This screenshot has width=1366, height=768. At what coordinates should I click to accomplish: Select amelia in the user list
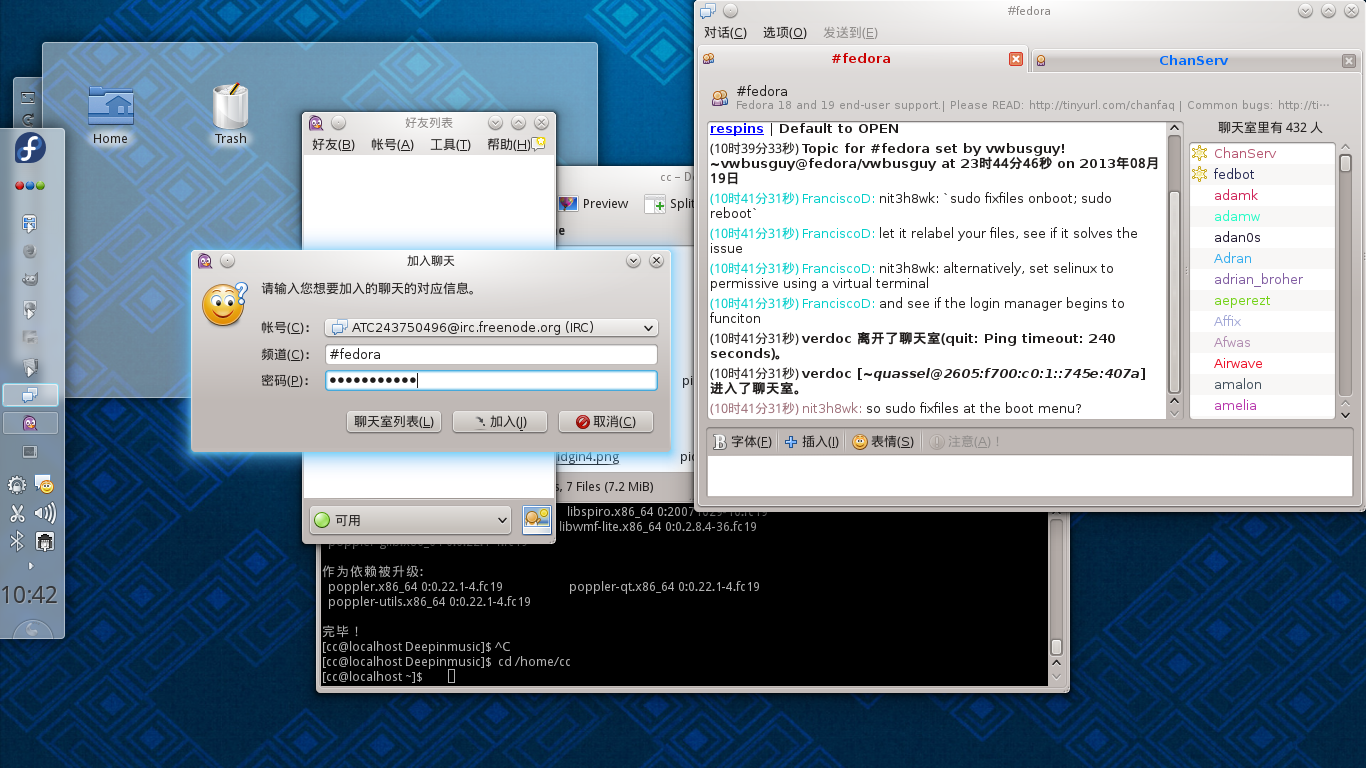click(x=1262, y=405)
